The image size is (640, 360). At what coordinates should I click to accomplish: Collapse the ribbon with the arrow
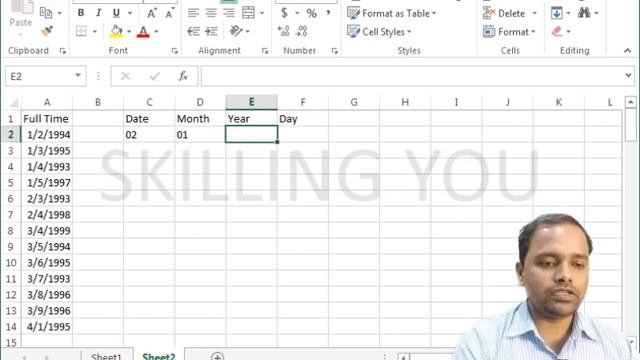pyautogui.click(x=627, y=51)
